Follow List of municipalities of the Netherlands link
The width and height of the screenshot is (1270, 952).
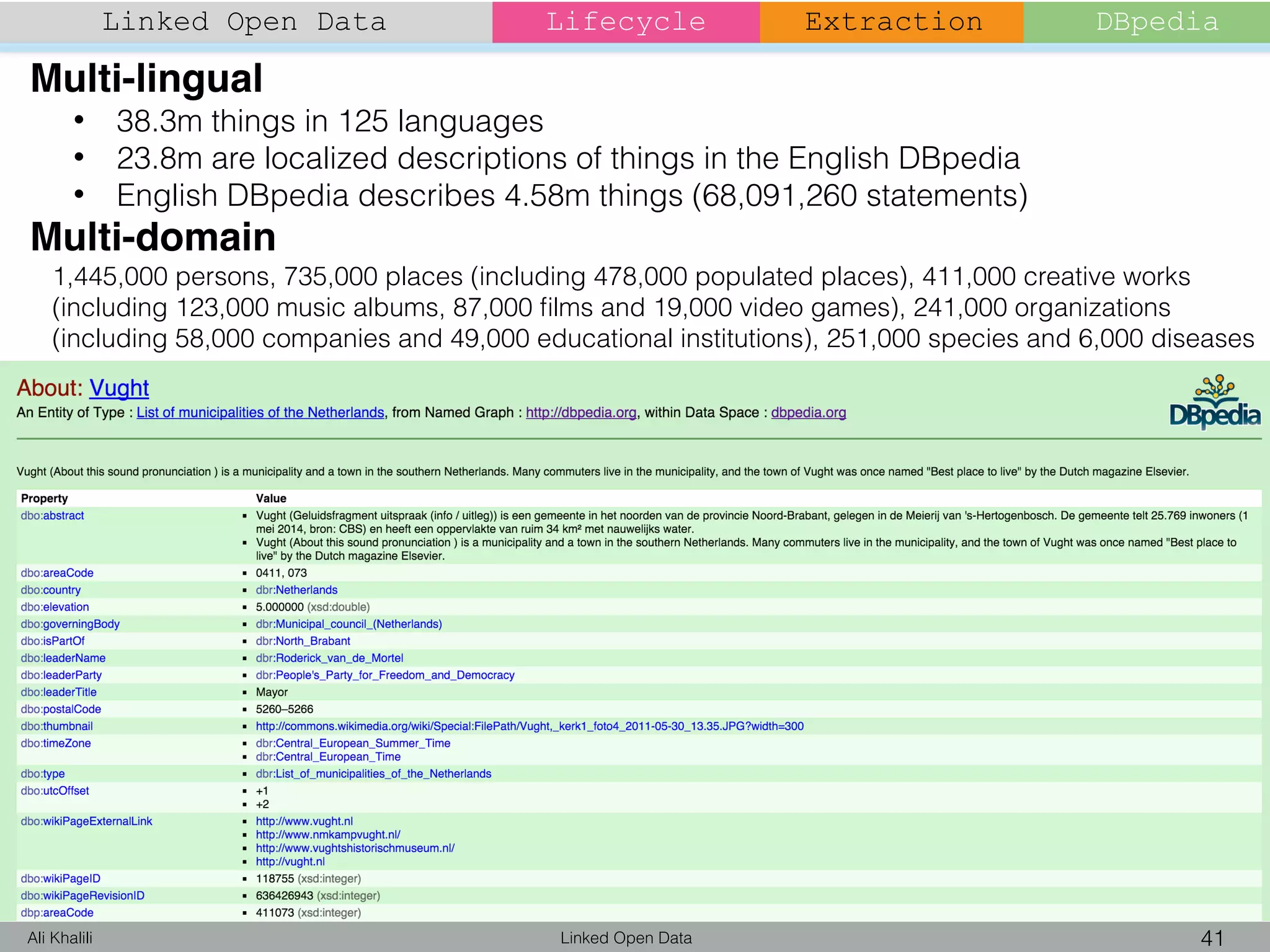[260, 413]
